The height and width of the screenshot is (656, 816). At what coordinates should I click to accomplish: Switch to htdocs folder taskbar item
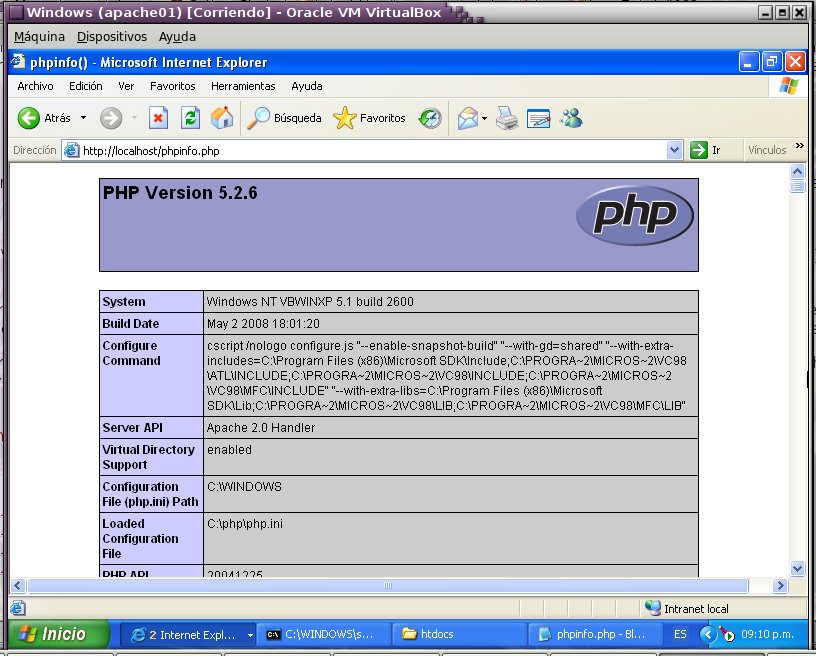[458, 635]
